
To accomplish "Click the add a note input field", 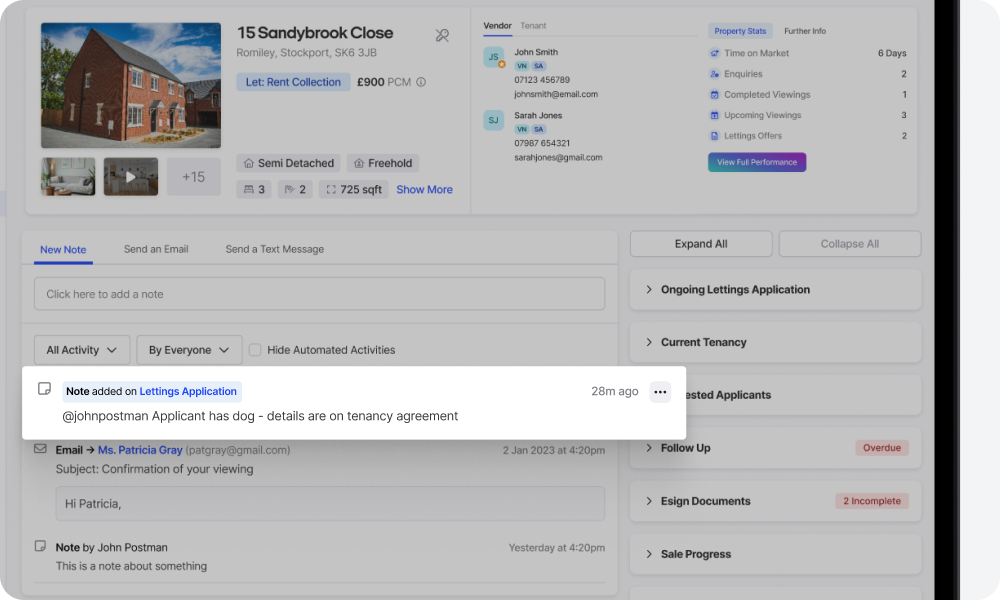I will (x=319, y=294).
